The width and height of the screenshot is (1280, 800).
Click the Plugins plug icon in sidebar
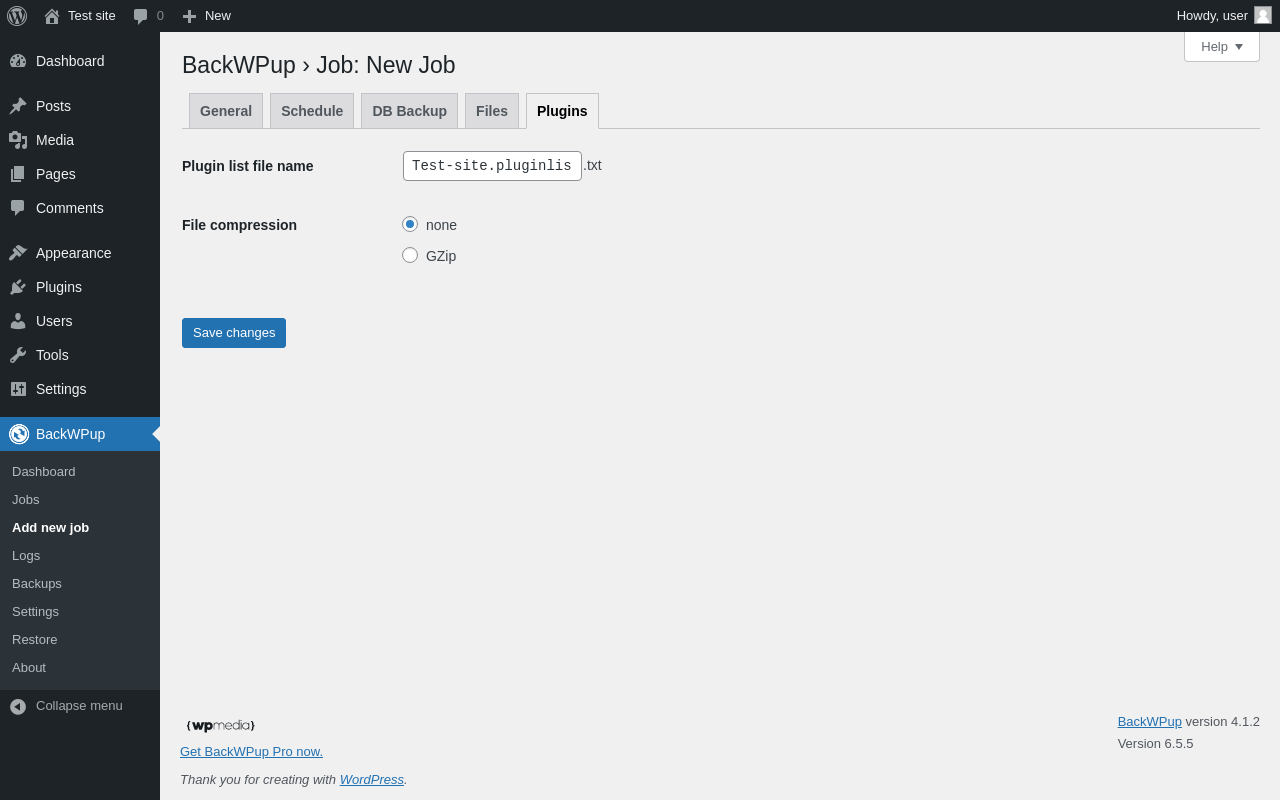[x=18, y=287]
